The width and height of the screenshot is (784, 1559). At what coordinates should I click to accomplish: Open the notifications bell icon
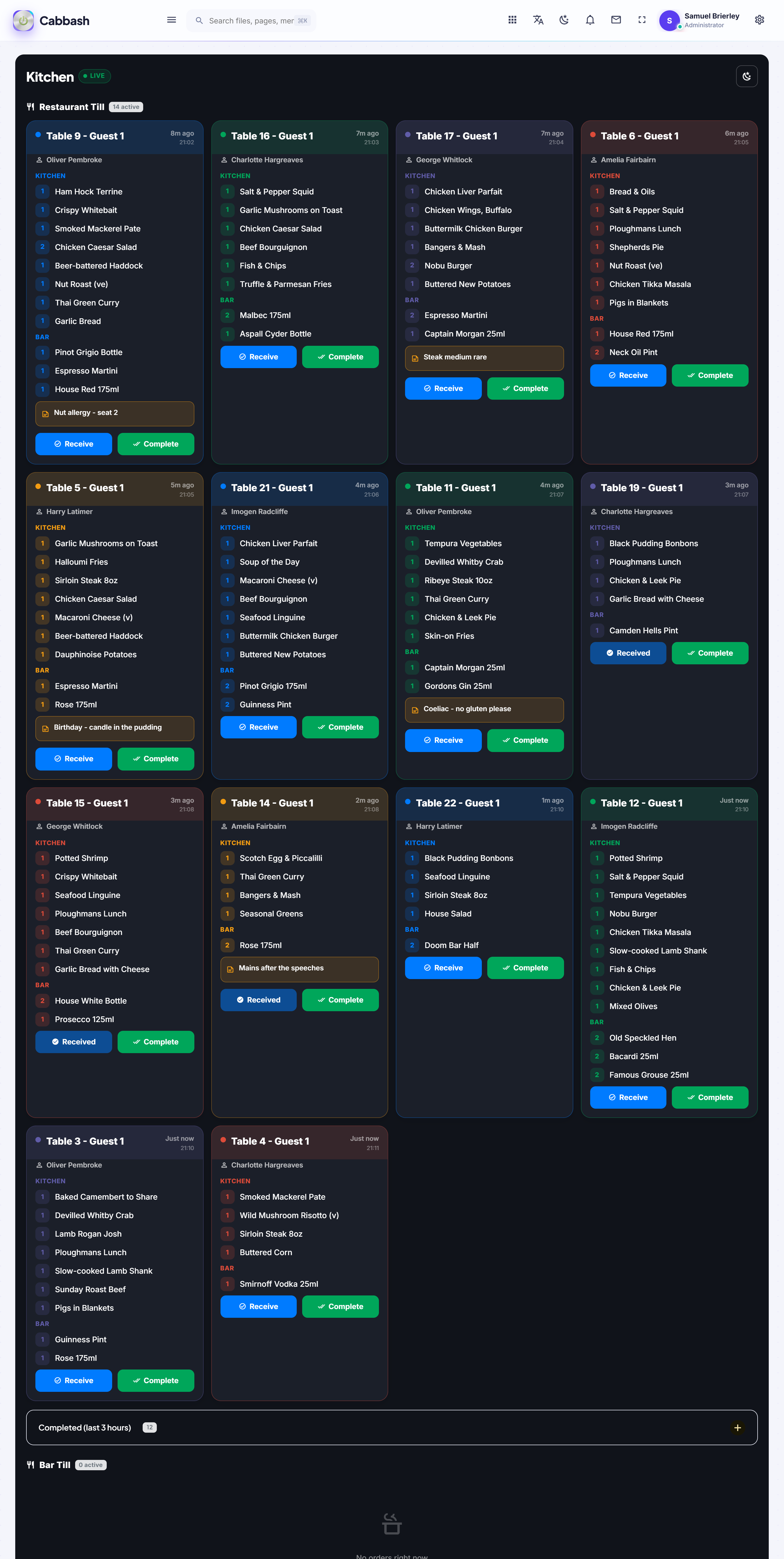pyautogui.click(x=590, y=20)
